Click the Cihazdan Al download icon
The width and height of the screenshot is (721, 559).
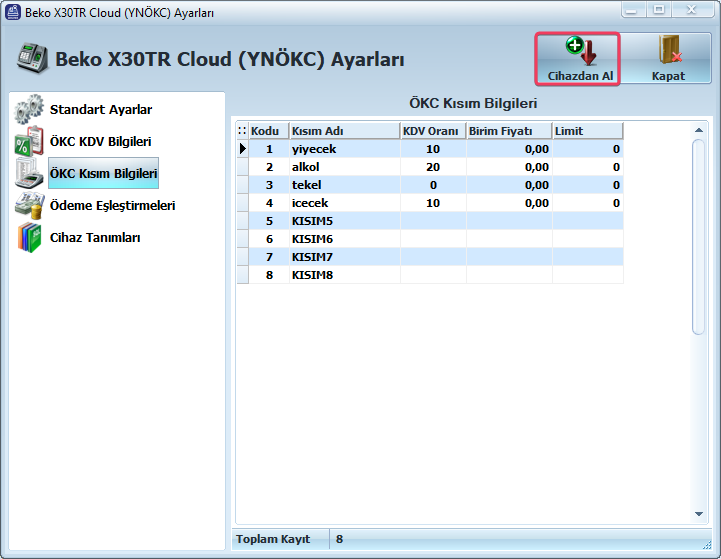(x=579, y=50)
